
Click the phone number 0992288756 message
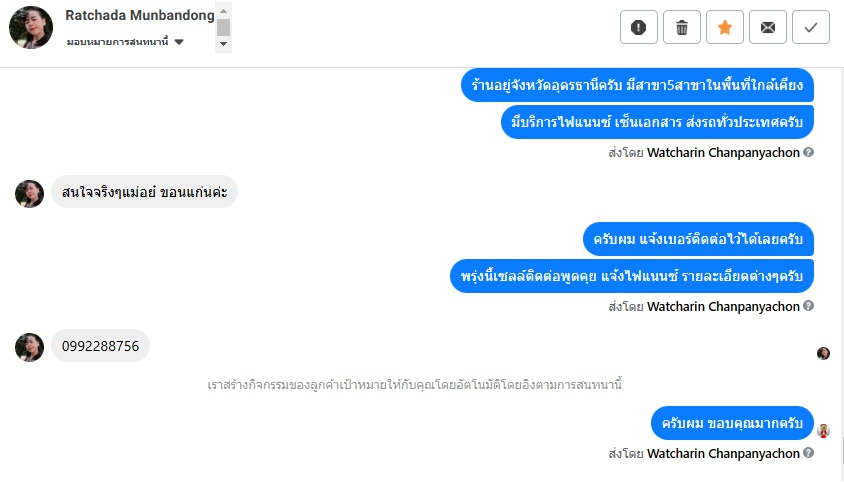click(x=100, y=346)
